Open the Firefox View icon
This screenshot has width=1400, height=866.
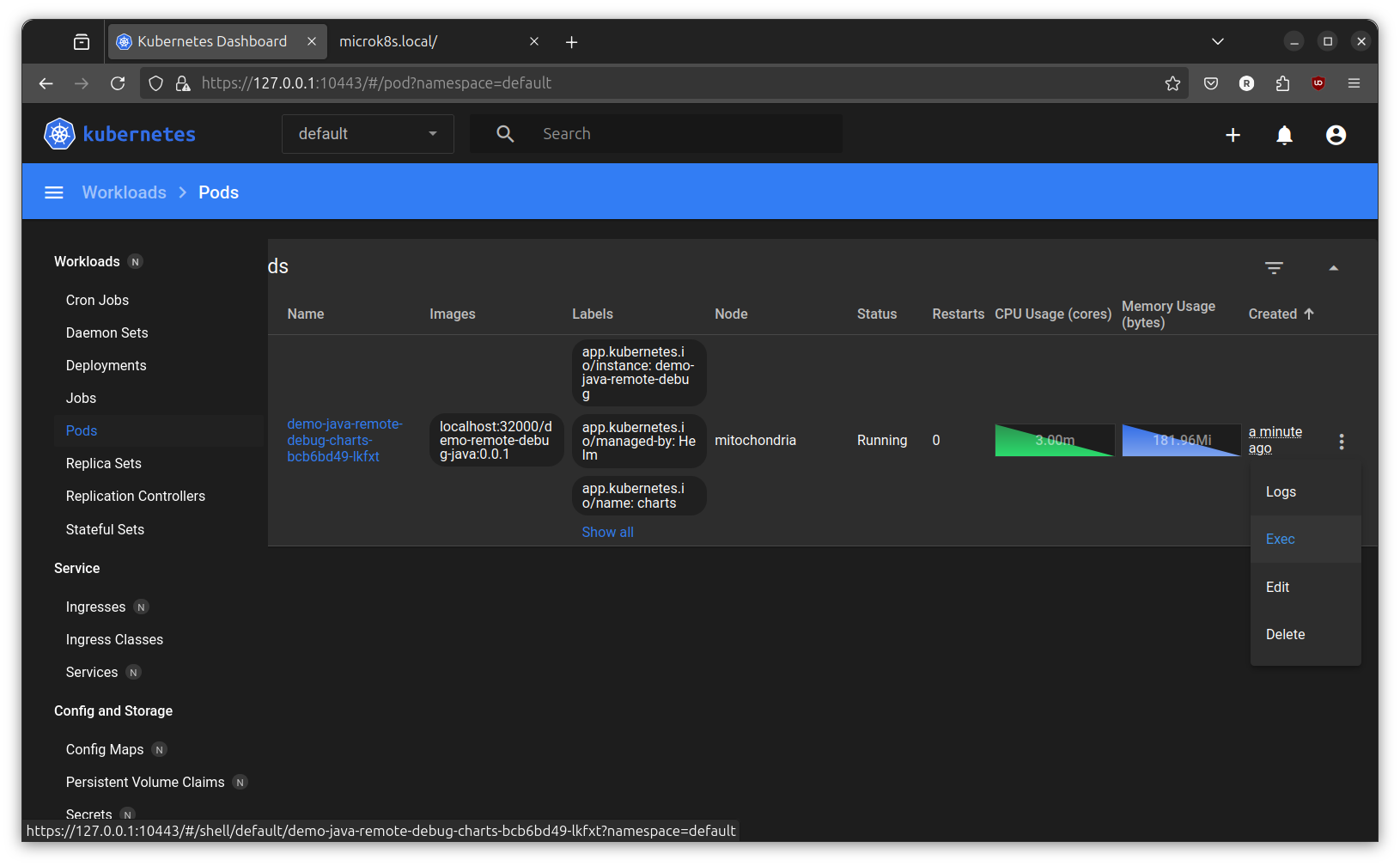click(82, 41)
